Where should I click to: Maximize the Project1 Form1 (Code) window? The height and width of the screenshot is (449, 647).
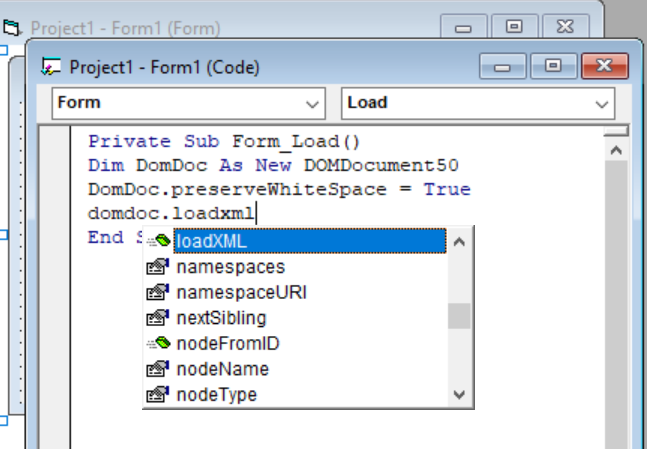553,67
